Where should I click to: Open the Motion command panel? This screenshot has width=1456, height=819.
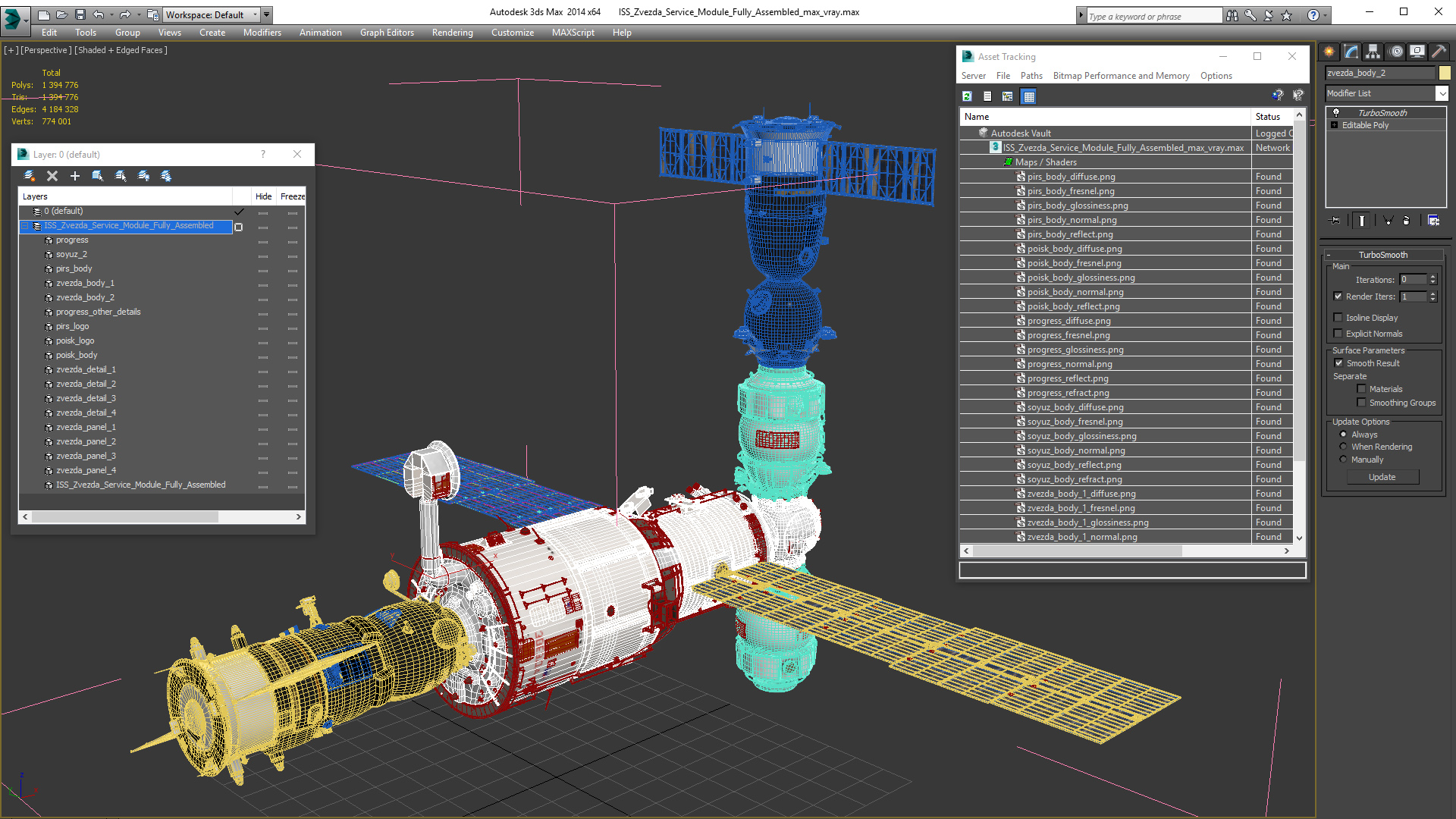tap(1396, 52)
